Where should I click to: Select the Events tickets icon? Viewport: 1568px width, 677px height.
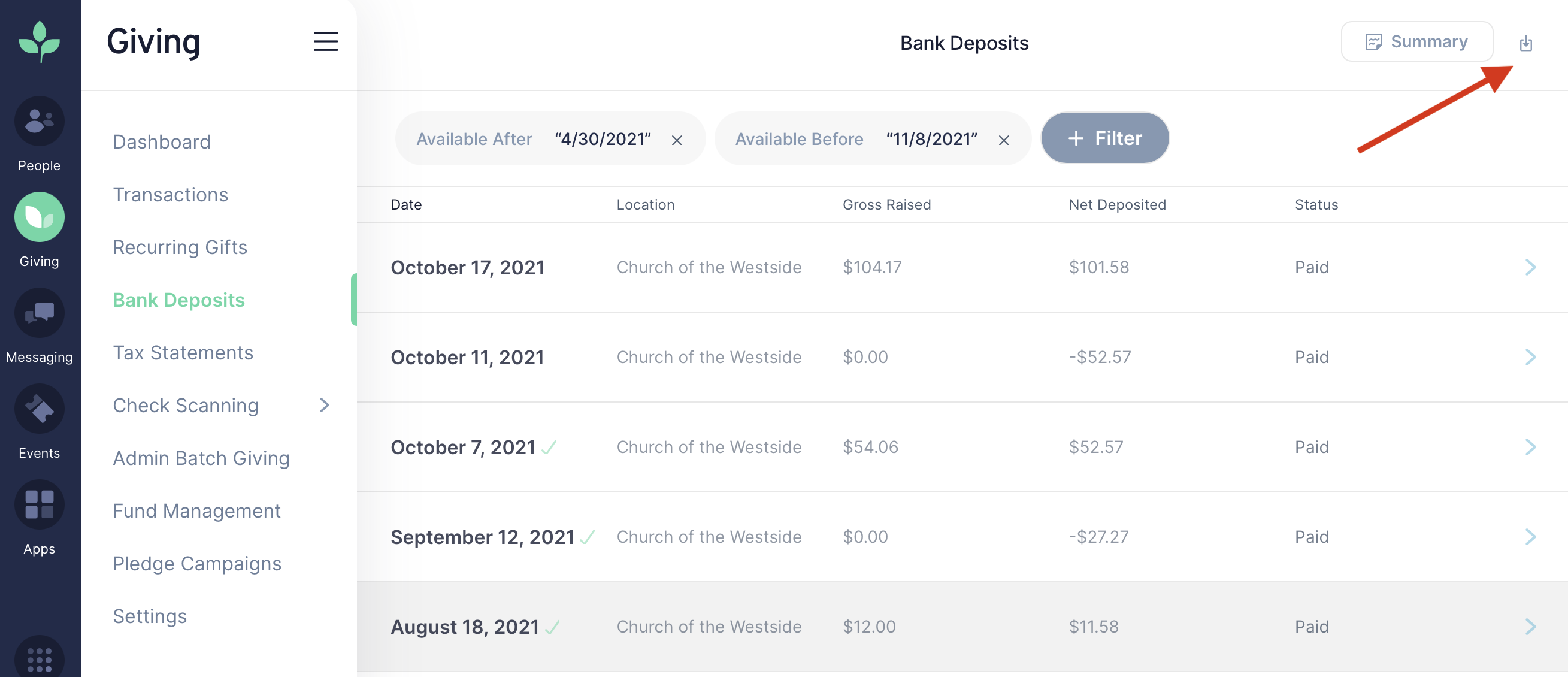39,409
